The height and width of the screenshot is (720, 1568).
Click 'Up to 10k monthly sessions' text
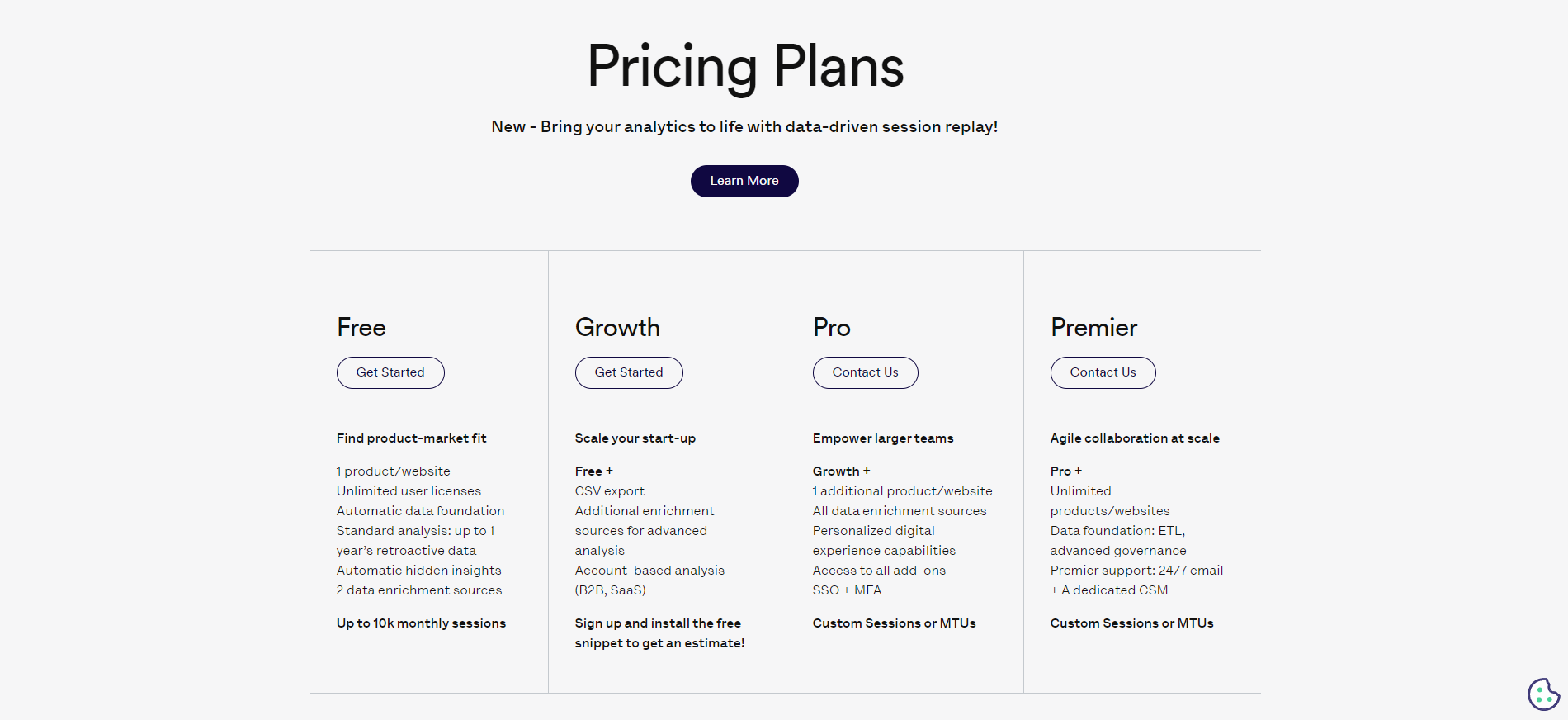coord(421,623)
